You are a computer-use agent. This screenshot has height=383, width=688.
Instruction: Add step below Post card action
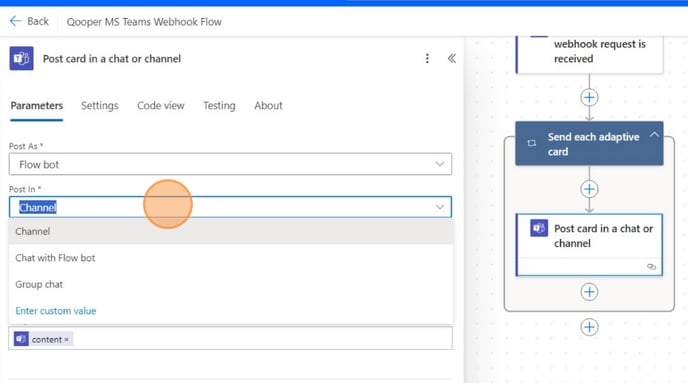point(589,292)
